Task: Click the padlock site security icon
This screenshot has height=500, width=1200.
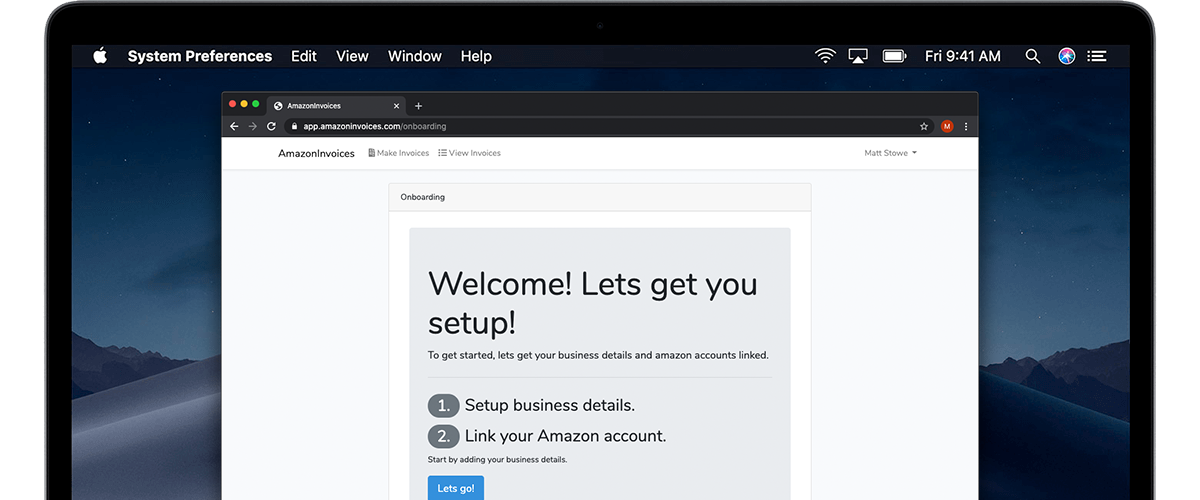Action: pyautogui.click(x=294, y=126)
